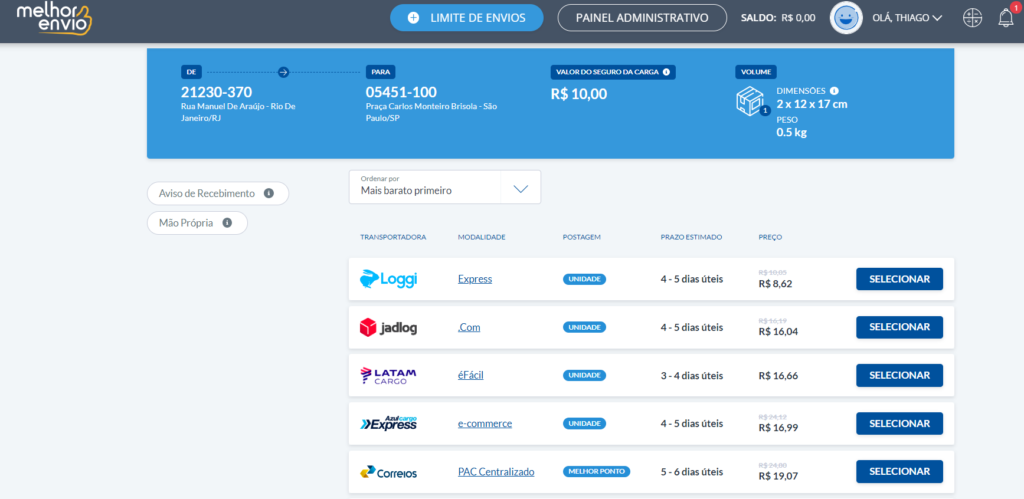Expand the Olá, Thiago user menu
The image size is (1024, 499).
click(907, 18)
